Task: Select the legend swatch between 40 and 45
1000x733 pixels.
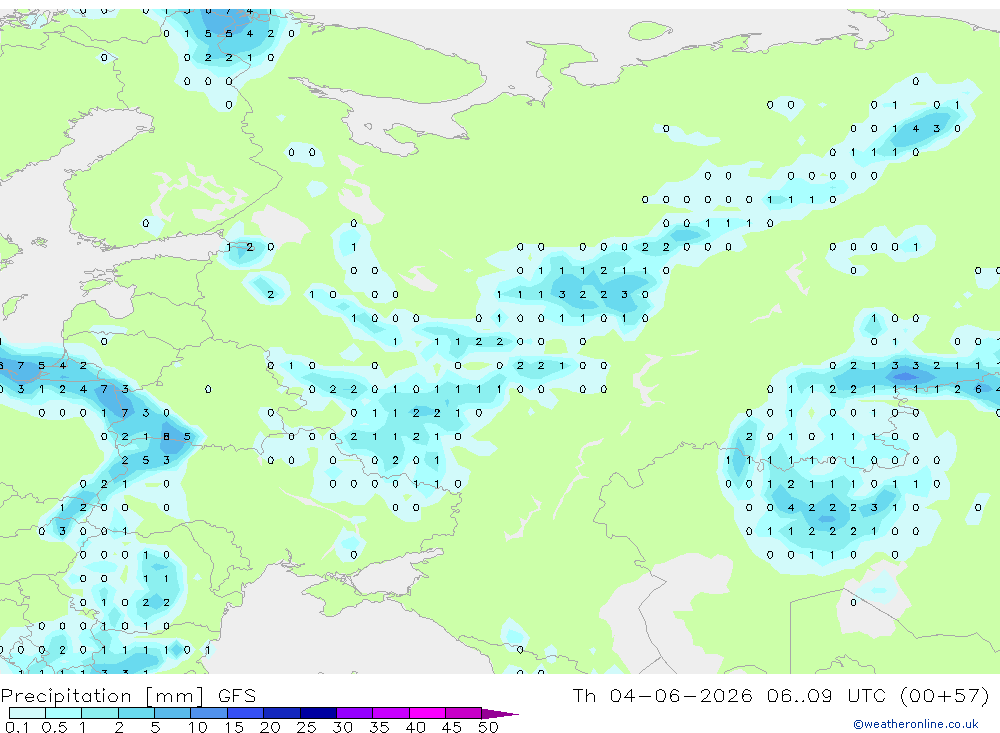Action: pyautogui.click(x=427, y=713)
